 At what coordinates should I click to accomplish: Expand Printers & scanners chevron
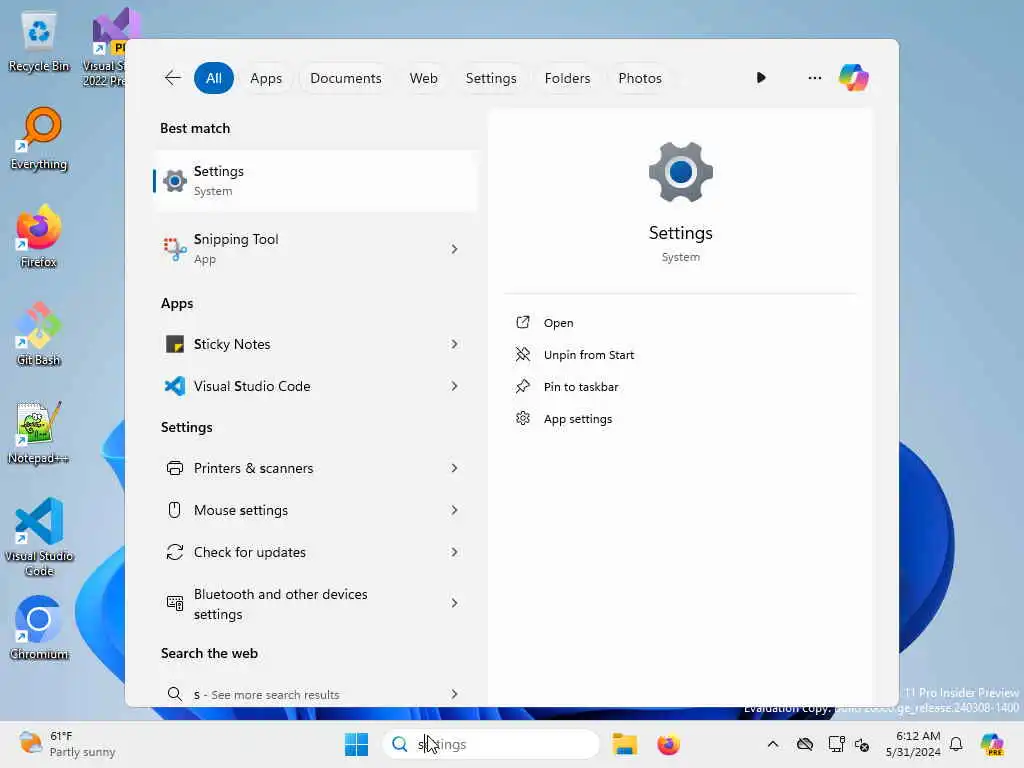pos(455,468)
